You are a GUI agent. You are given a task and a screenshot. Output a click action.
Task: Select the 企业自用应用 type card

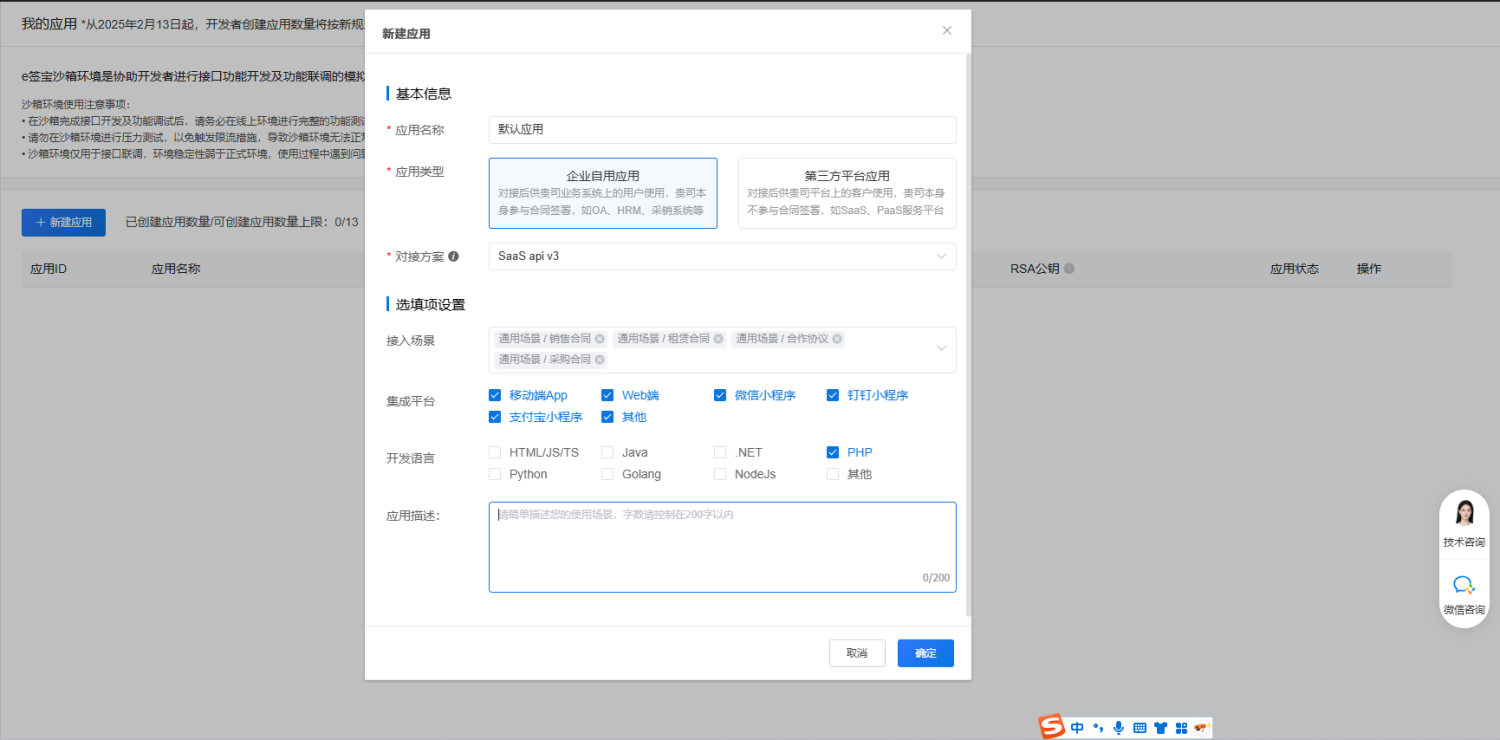point(602,193)
